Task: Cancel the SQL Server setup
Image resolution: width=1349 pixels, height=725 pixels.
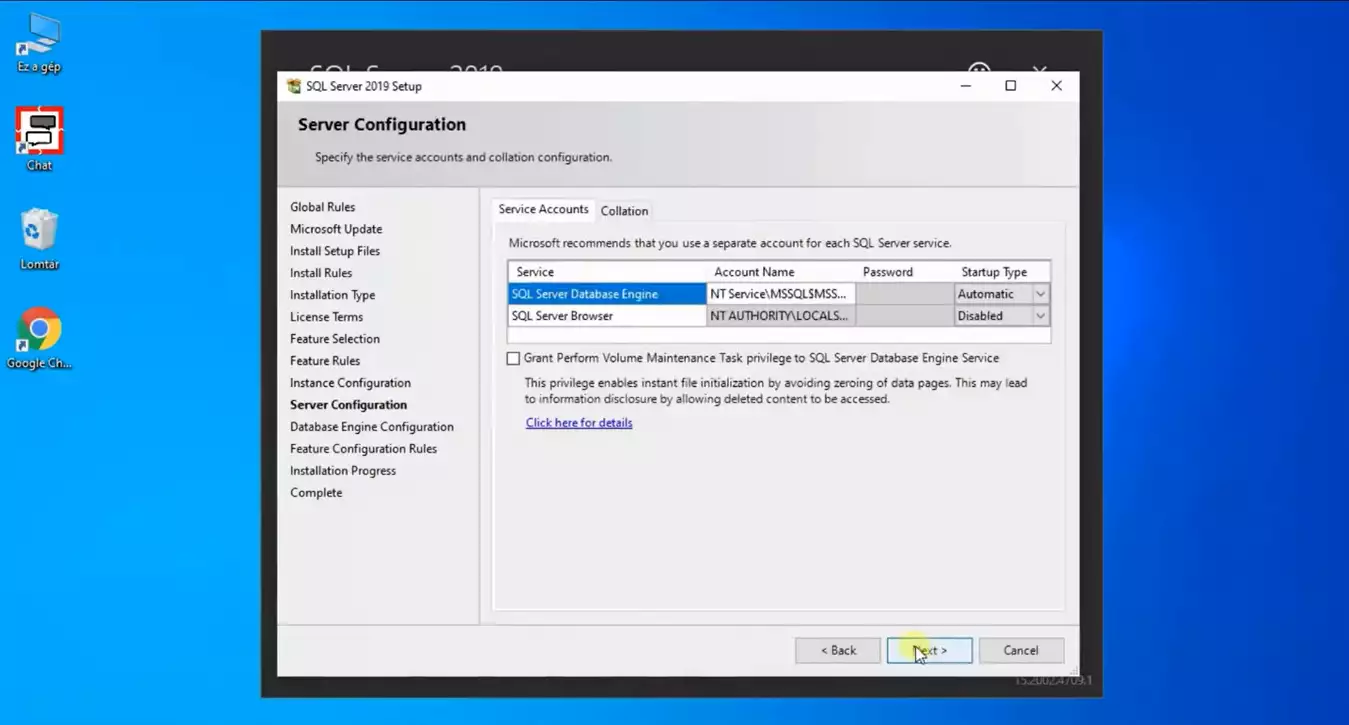Action: [x=1021, y=650]
